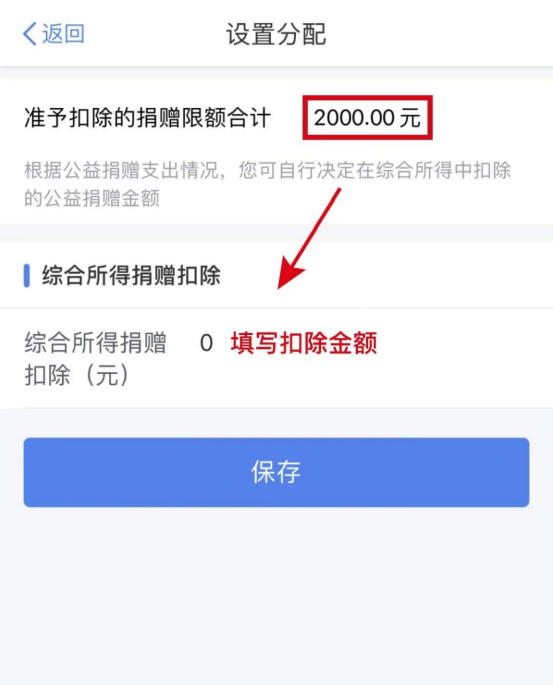Go back via the 返回 link
Image resolution: width=553 pixels, height=685 pixels.
pos(63,34)
